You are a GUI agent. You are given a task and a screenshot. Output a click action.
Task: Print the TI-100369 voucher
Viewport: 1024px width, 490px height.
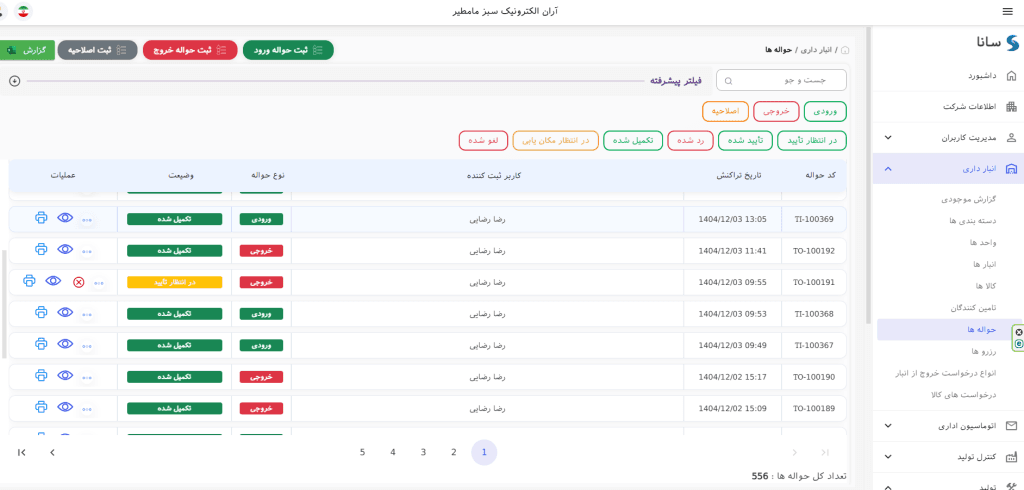41,218
